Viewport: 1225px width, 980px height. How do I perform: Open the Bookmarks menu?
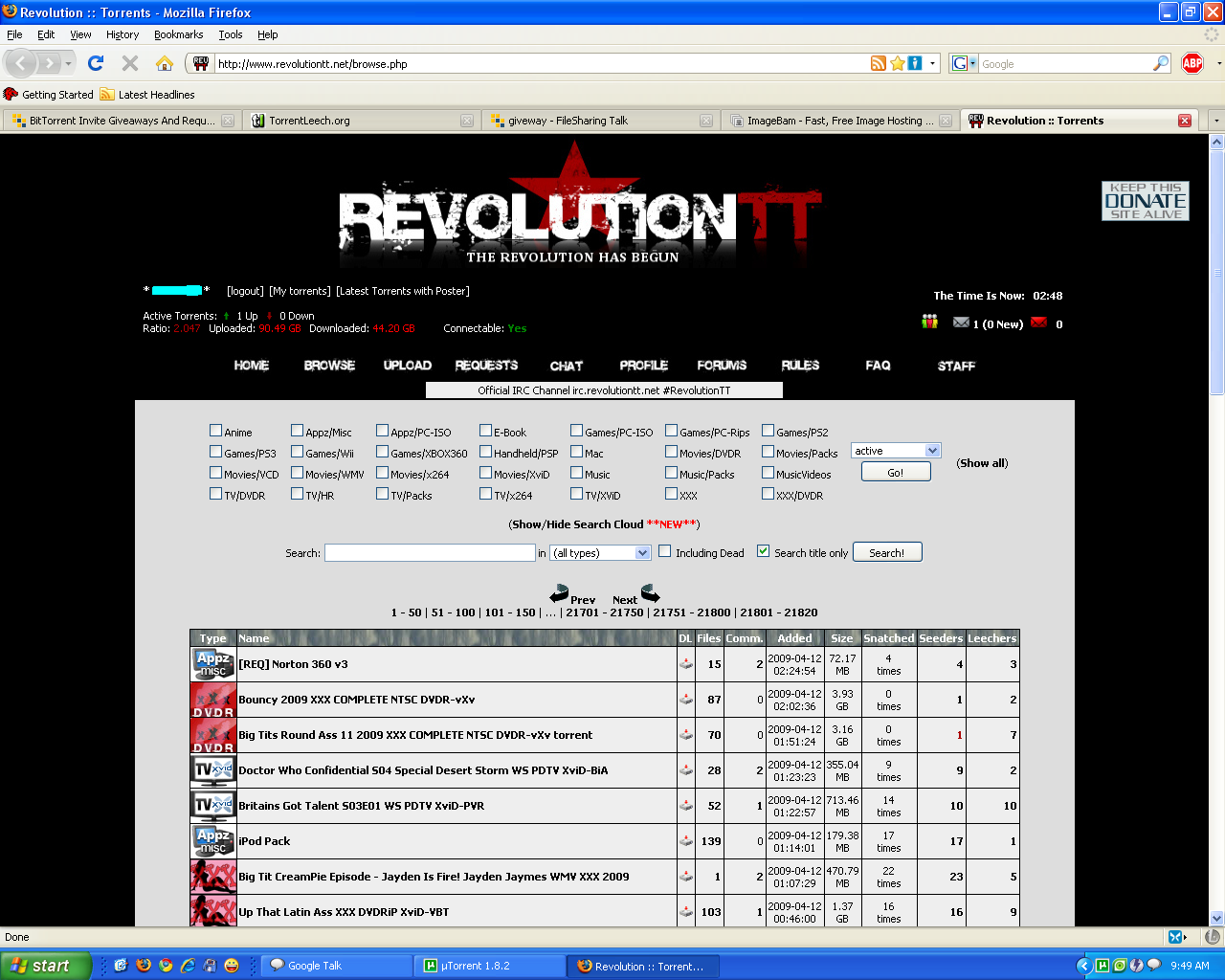pos(178,34)
